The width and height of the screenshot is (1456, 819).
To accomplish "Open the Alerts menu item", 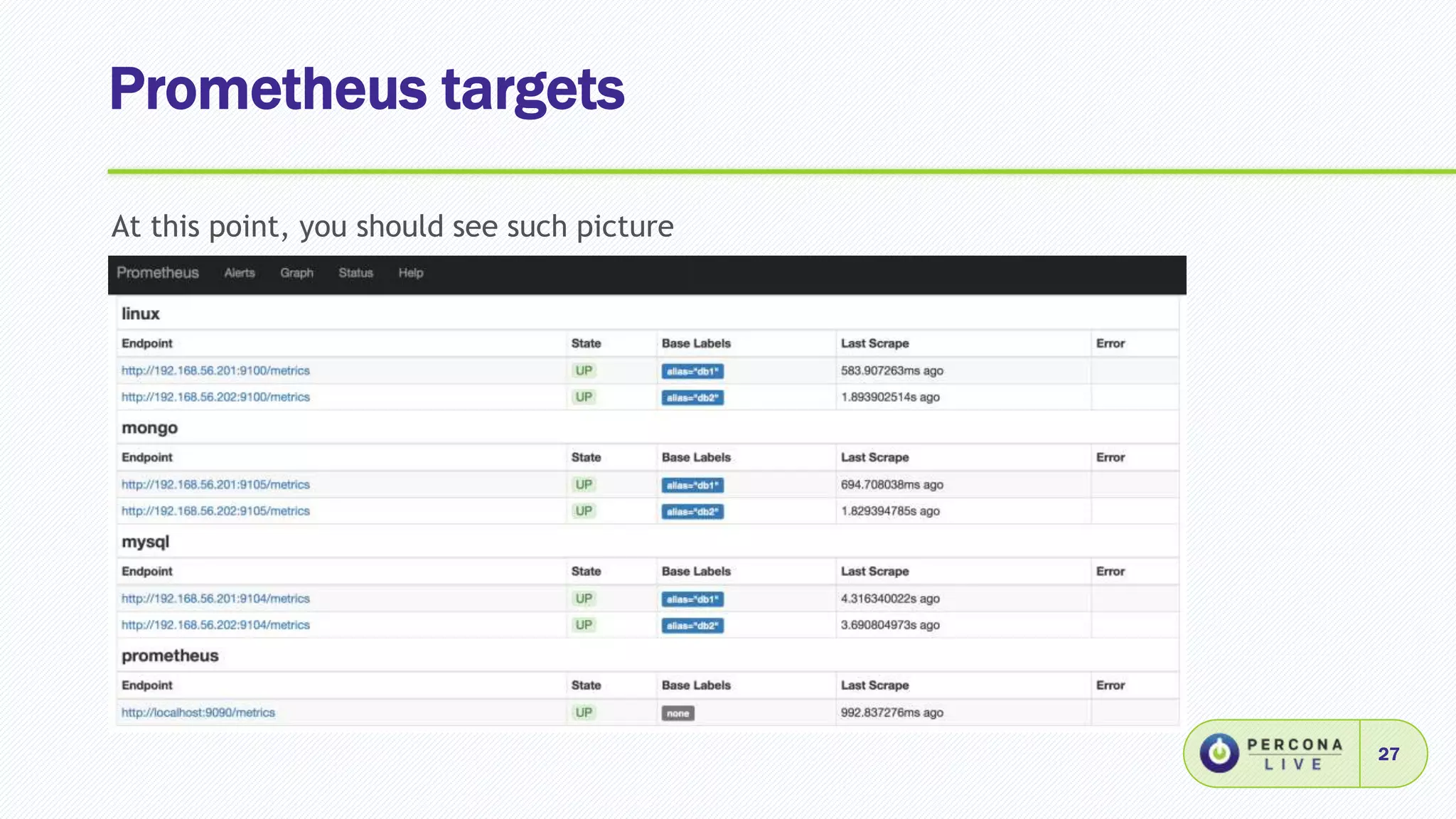I will pyautogui.click(x=240, y=273).
